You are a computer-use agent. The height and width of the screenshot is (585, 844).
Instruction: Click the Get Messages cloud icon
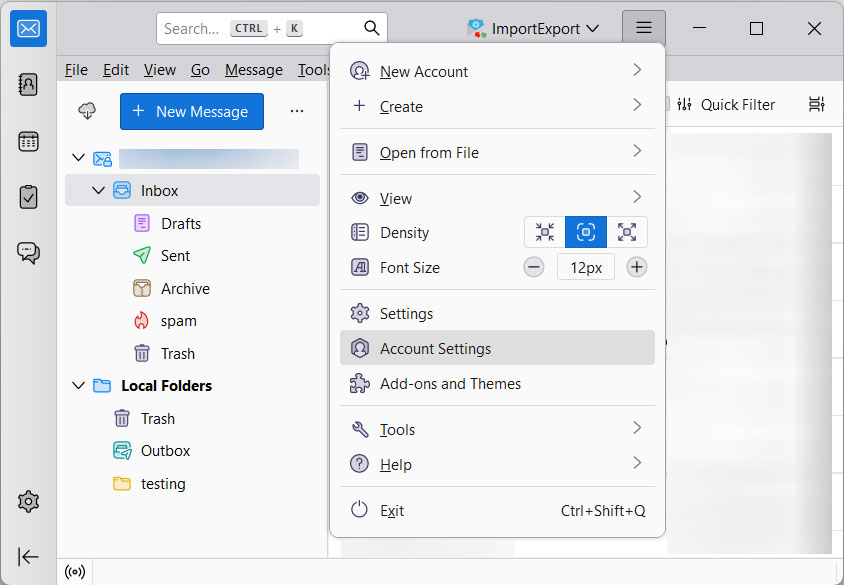click(87, 111)
